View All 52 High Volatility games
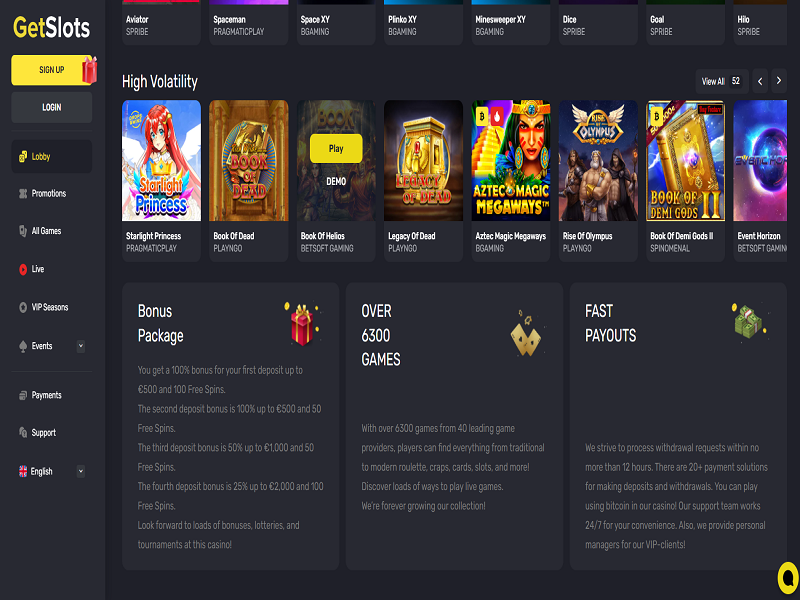800x600 pixels. coord(721,81)
